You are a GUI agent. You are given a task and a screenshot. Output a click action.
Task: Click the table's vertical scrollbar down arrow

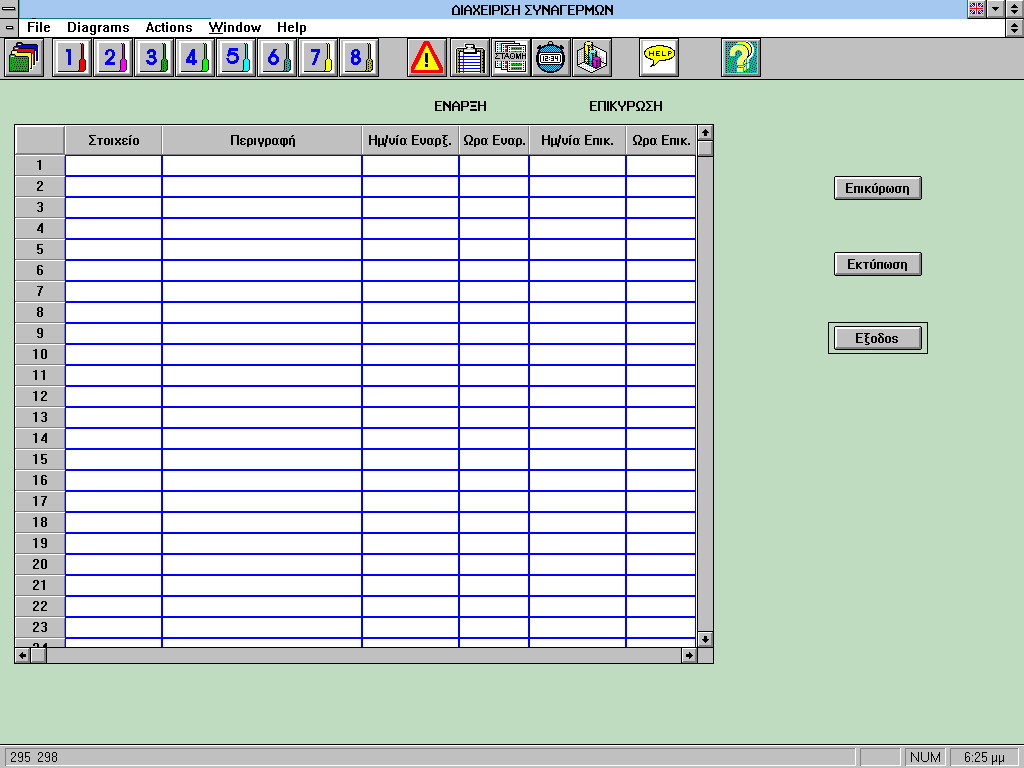pyautogui.click(x=705, y=638)
